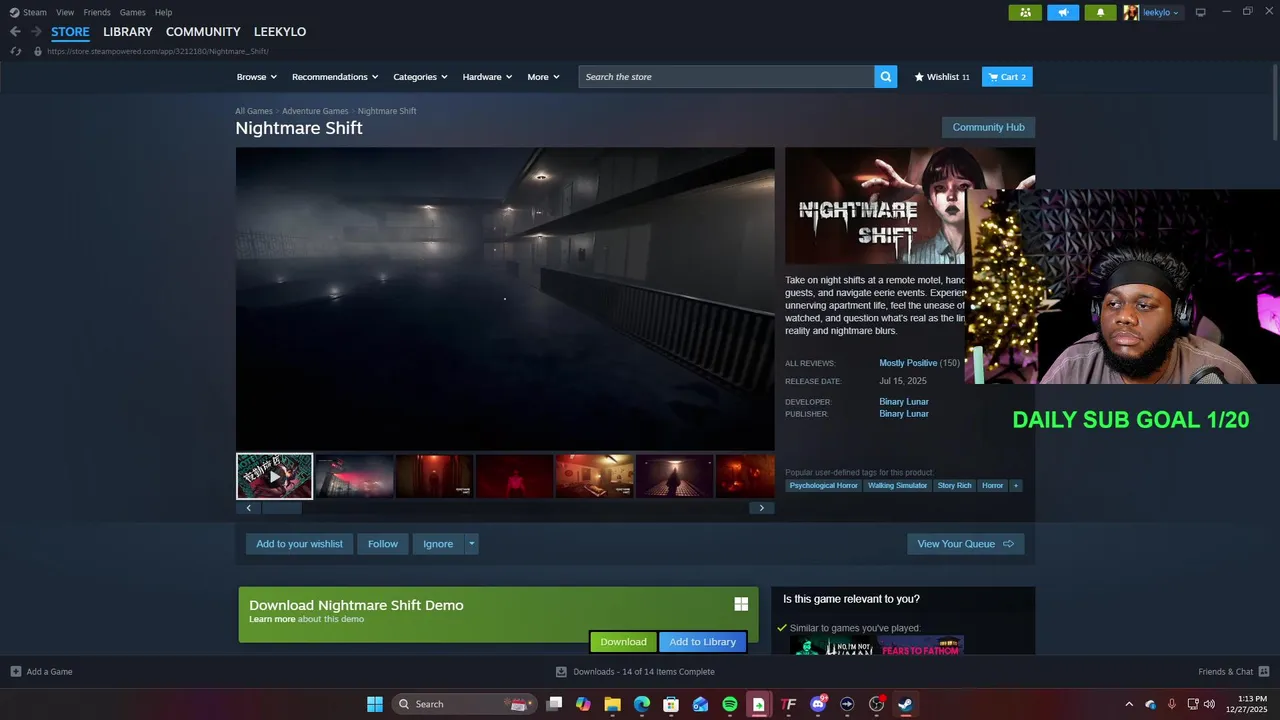Viewport: 1280px width, 720px height.
Task: Open Microsoft Edge from taskbar
Action: point(642,704)
